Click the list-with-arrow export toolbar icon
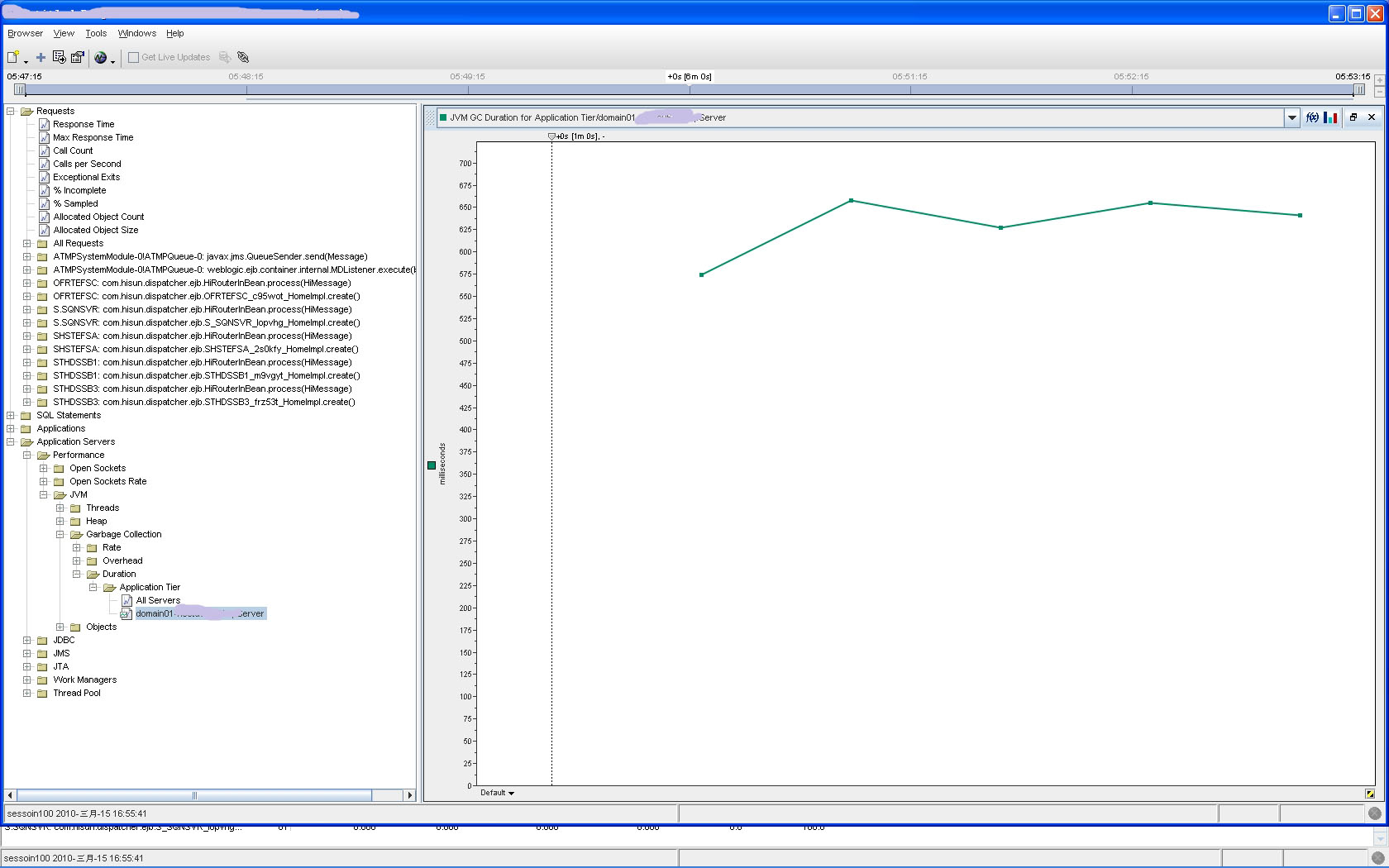 click(59, 57)
